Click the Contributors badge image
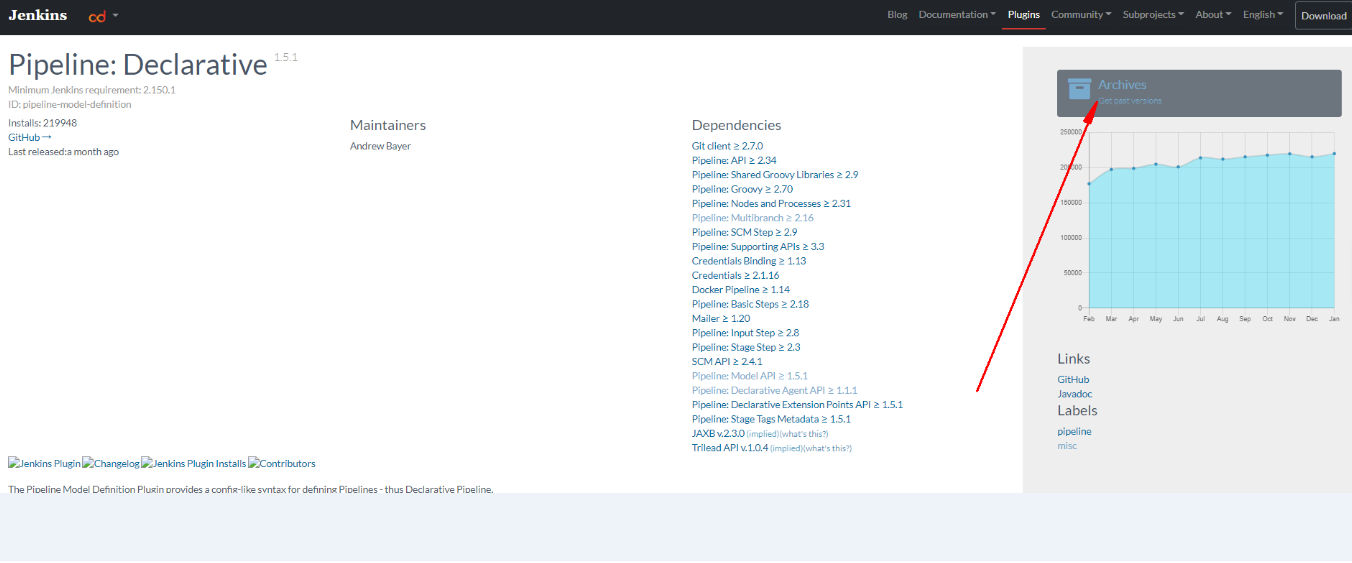 click(282, 463)
